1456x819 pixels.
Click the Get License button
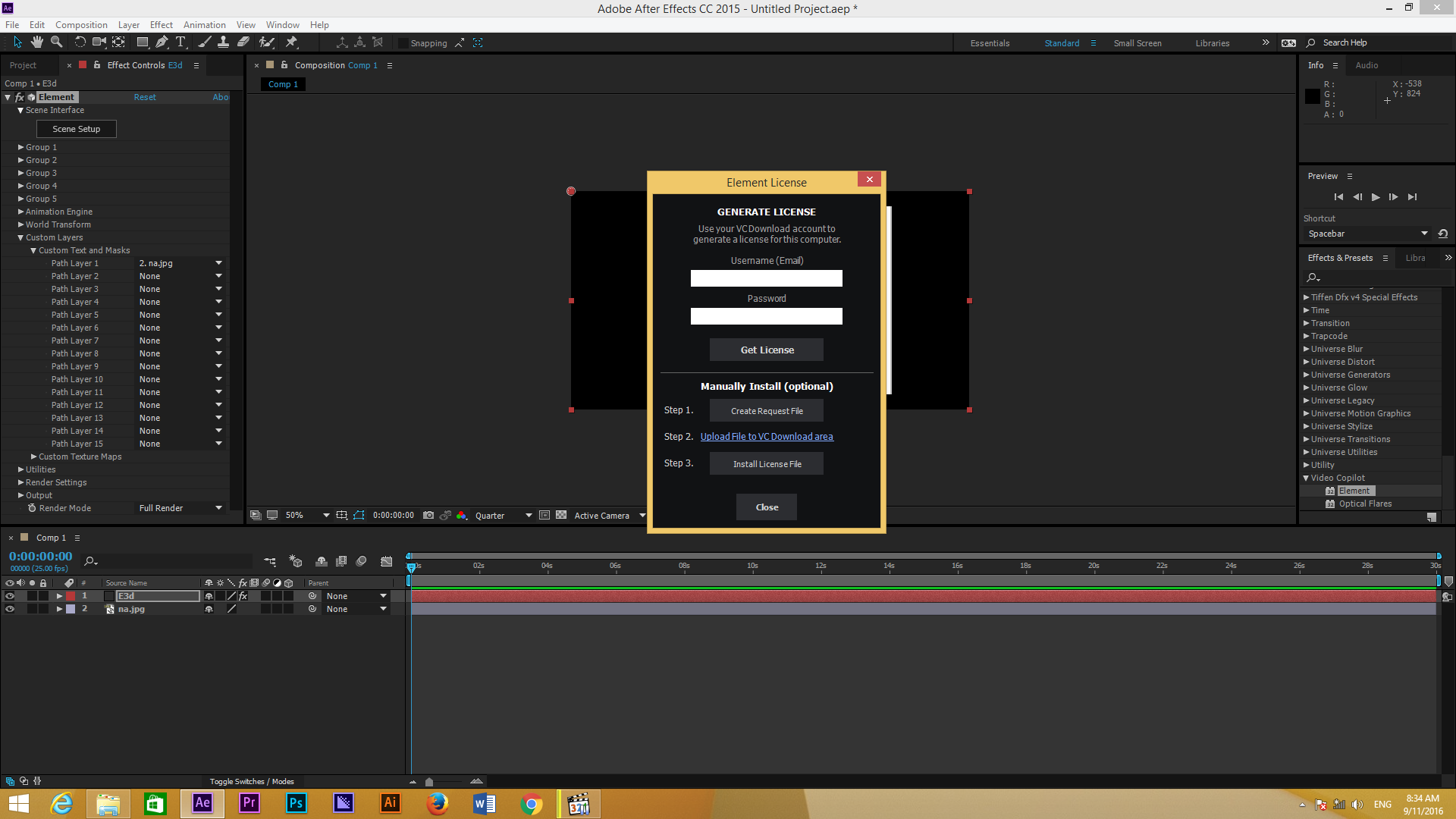click(x=767, y=350)
